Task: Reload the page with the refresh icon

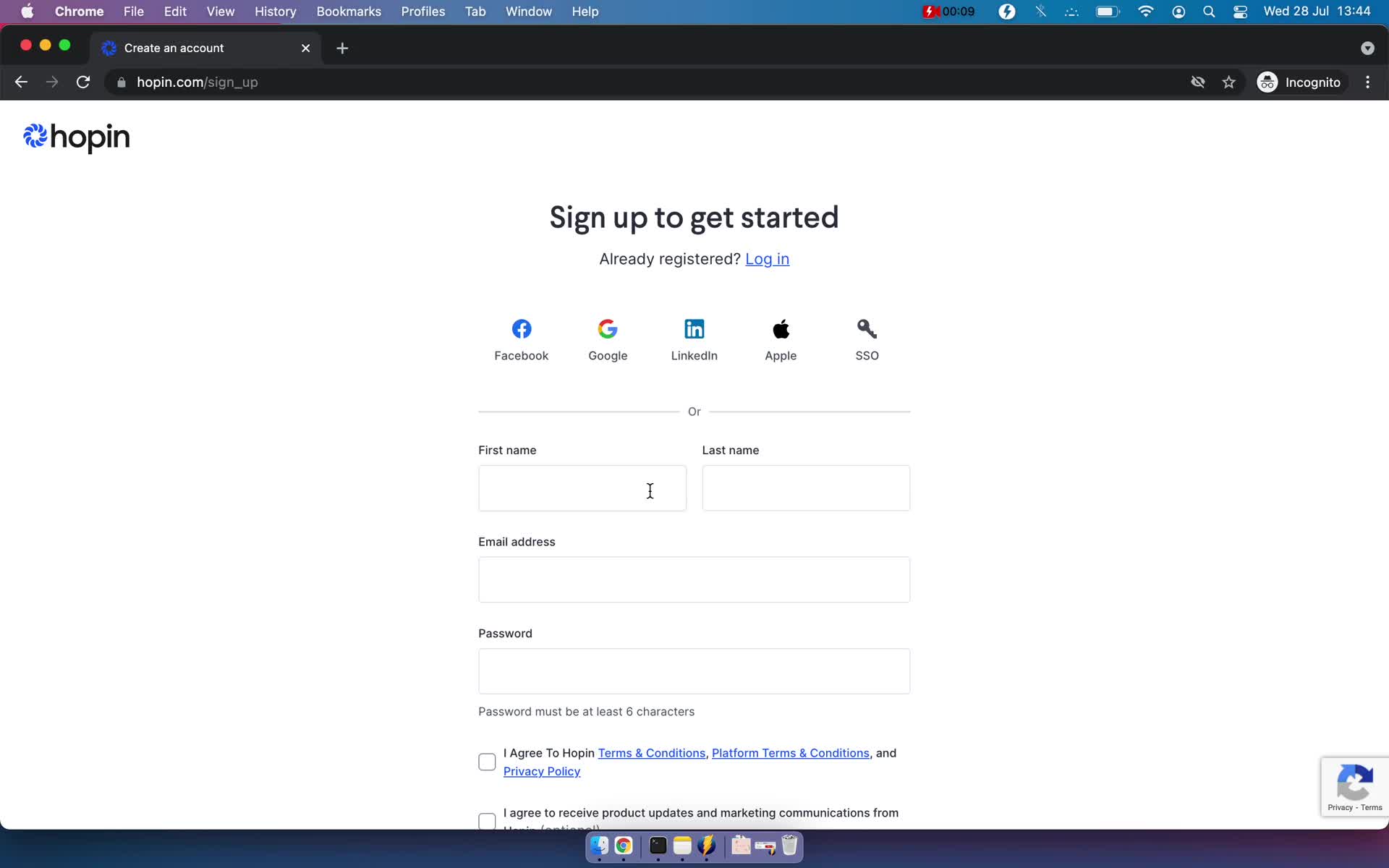Action: (83, 82)
